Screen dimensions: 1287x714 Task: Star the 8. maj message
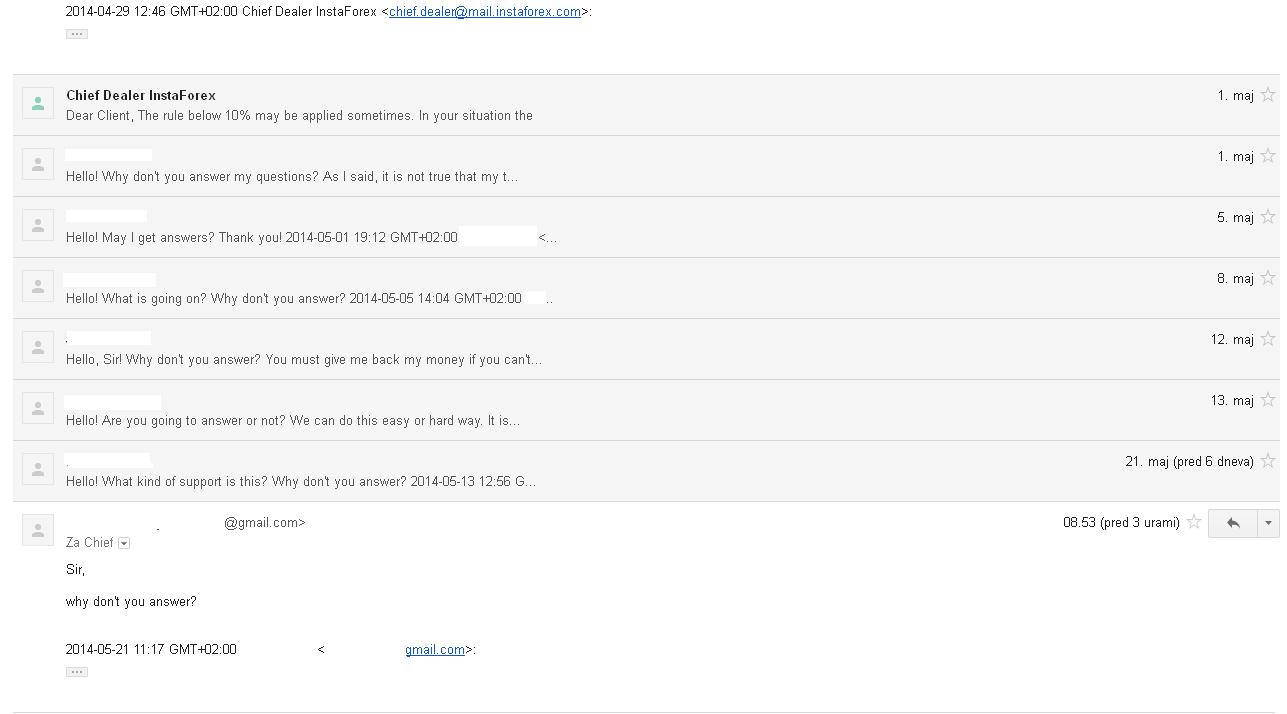pos(1268,278)
